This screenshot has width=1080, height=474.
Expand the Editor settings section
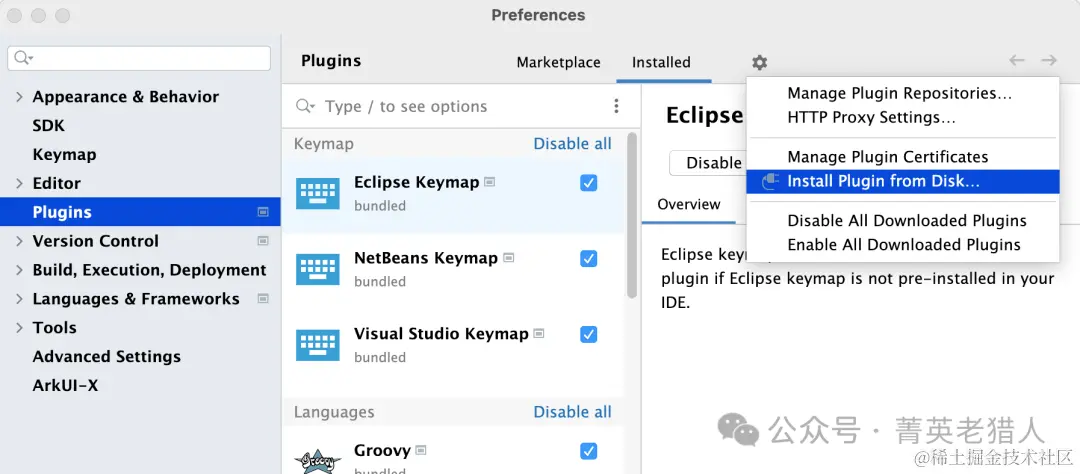tap(19, 184)
